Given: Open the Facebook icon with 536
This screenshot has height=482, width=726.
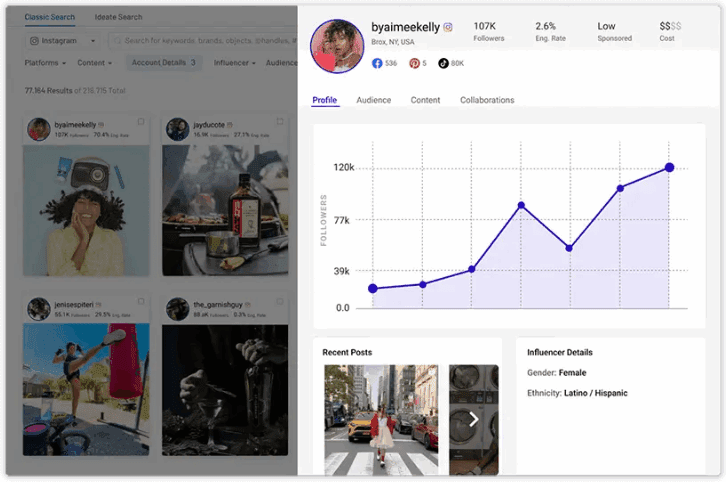Looking at the screenshot, I should pyautogui.click(x=377, y=63).
